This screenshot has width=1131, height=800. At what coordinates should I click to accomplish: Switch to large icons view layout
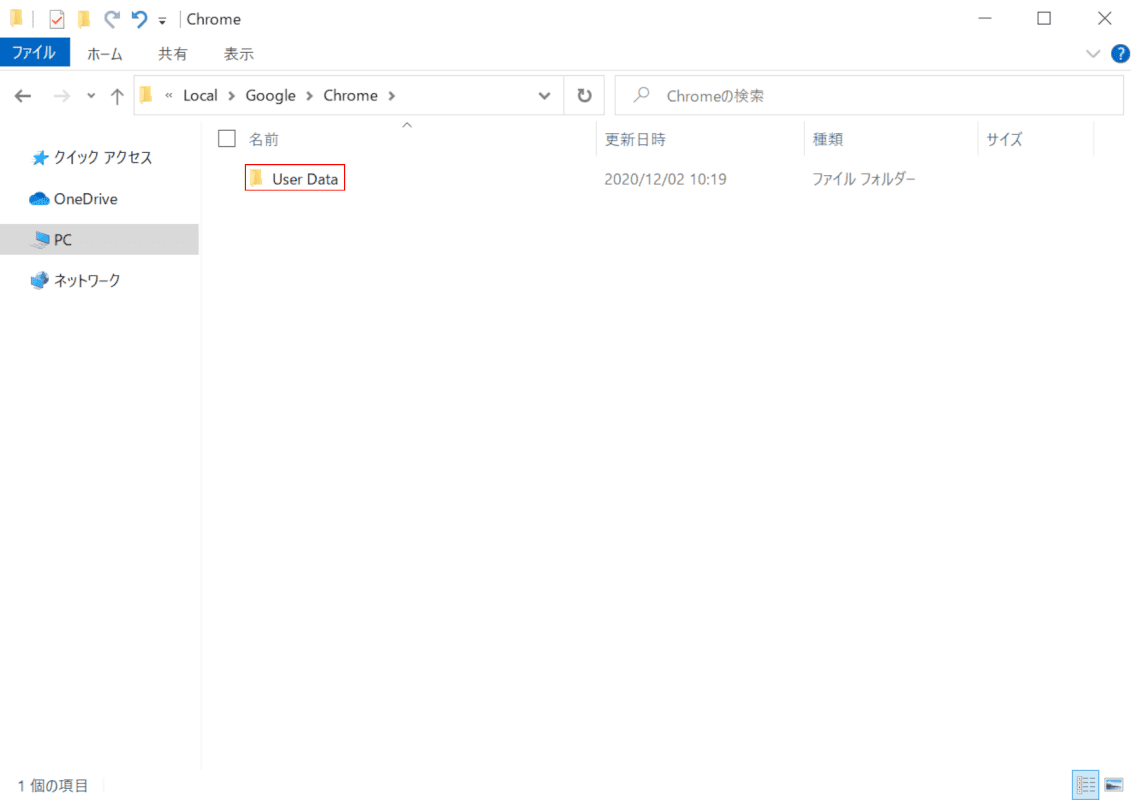click(x=1114, y=784)
